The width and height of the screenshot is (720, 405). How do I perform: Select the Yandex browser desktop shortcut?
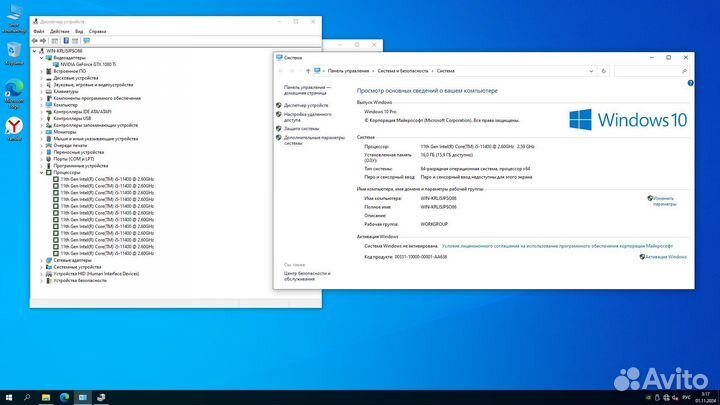(x=14, y=129)
